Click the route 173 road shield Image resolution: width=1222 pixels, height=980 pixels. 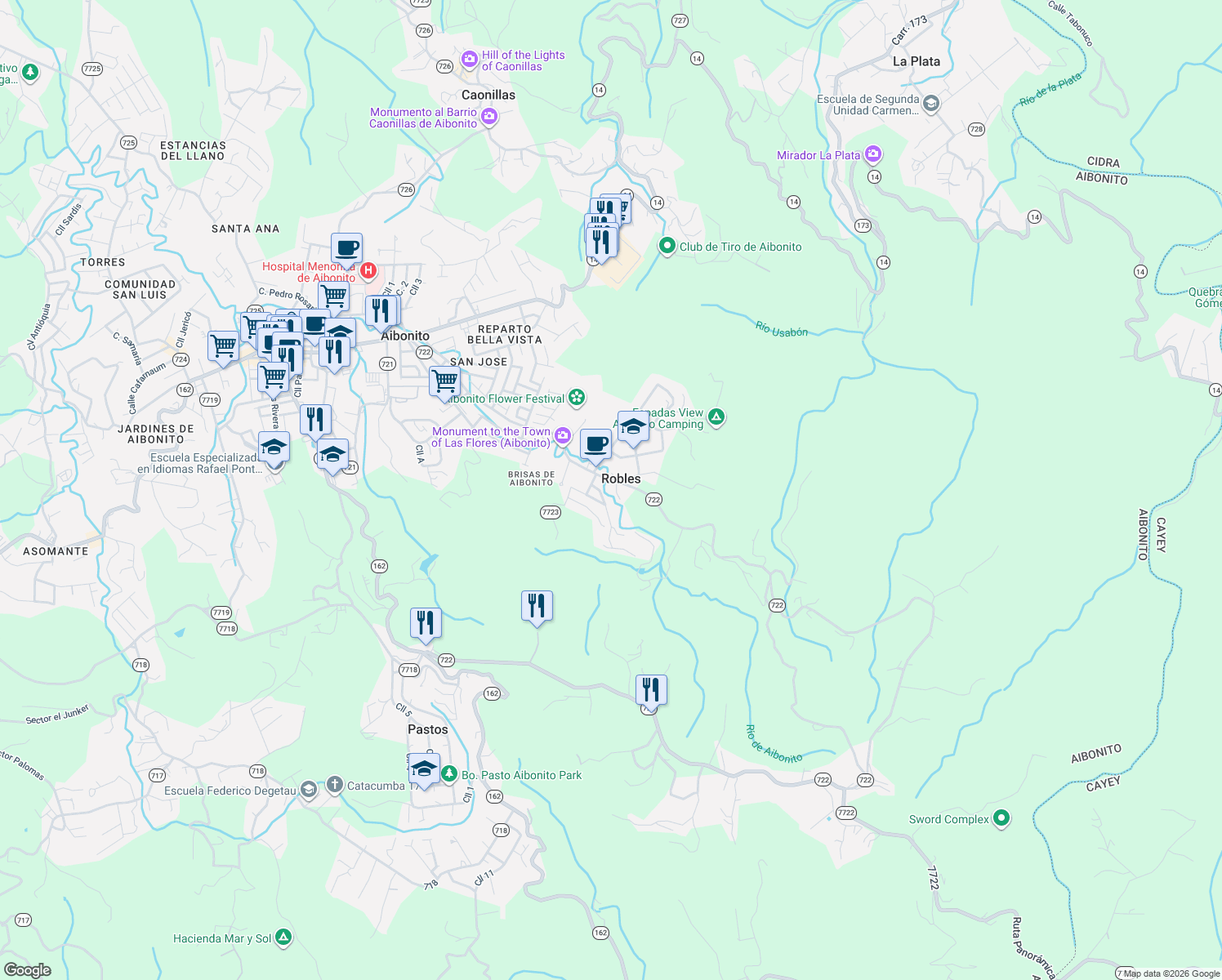tap(863, 225)
